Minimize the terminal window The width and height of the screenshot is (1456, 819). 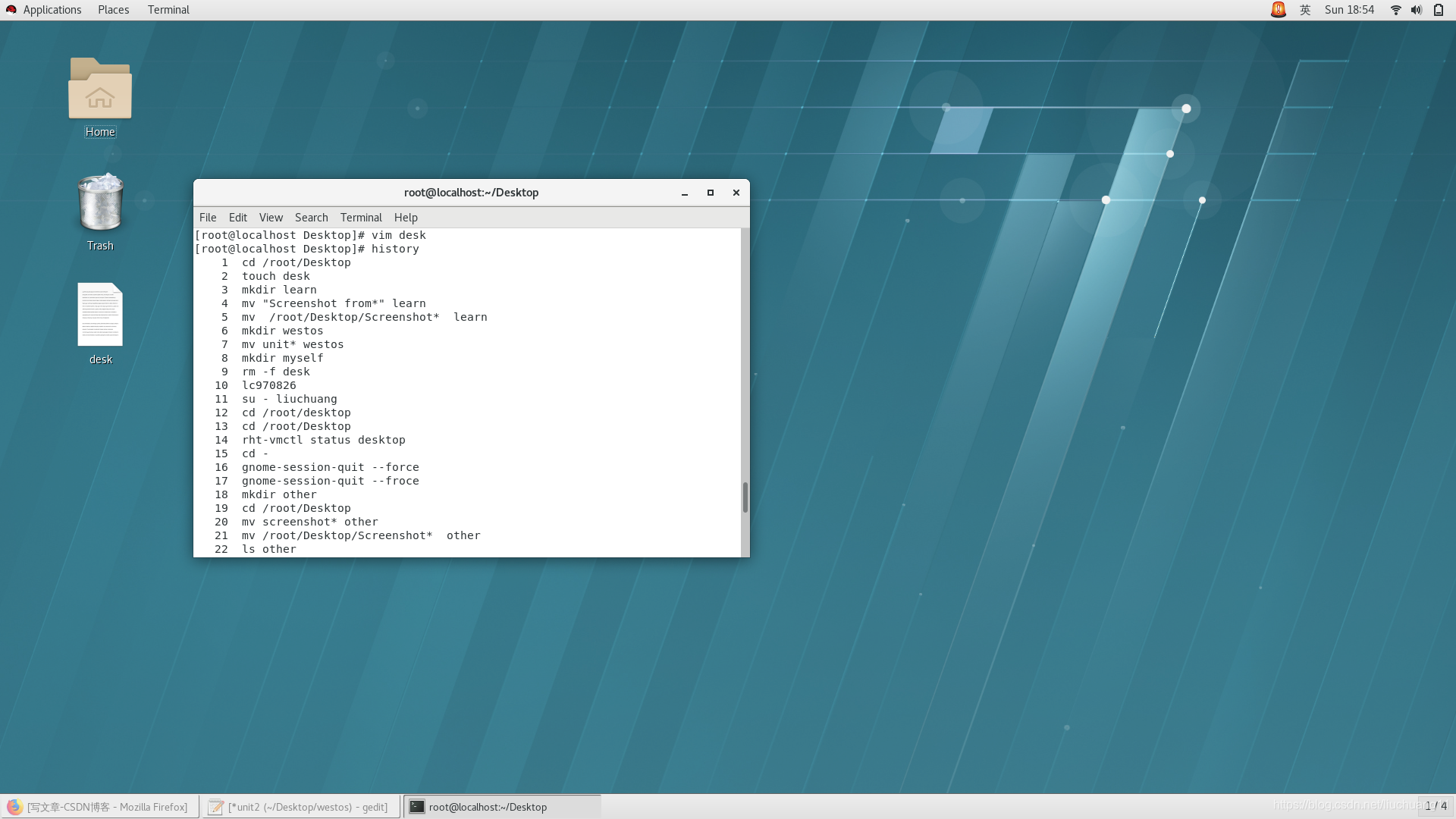click(685, 193)
